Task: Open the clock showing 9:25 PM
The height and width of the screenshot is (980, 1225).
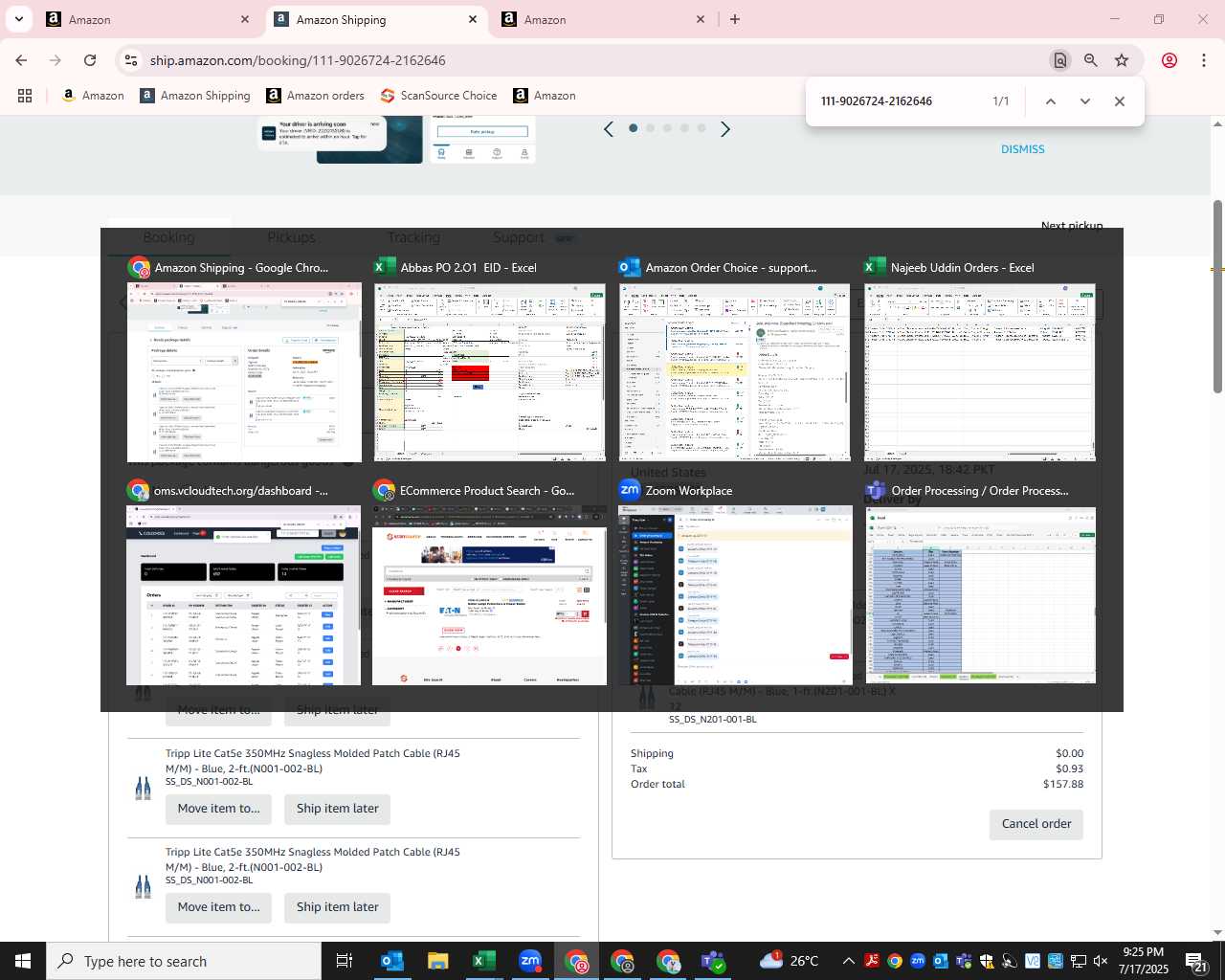Action: pyautogui.click(x=1144, y=961)
